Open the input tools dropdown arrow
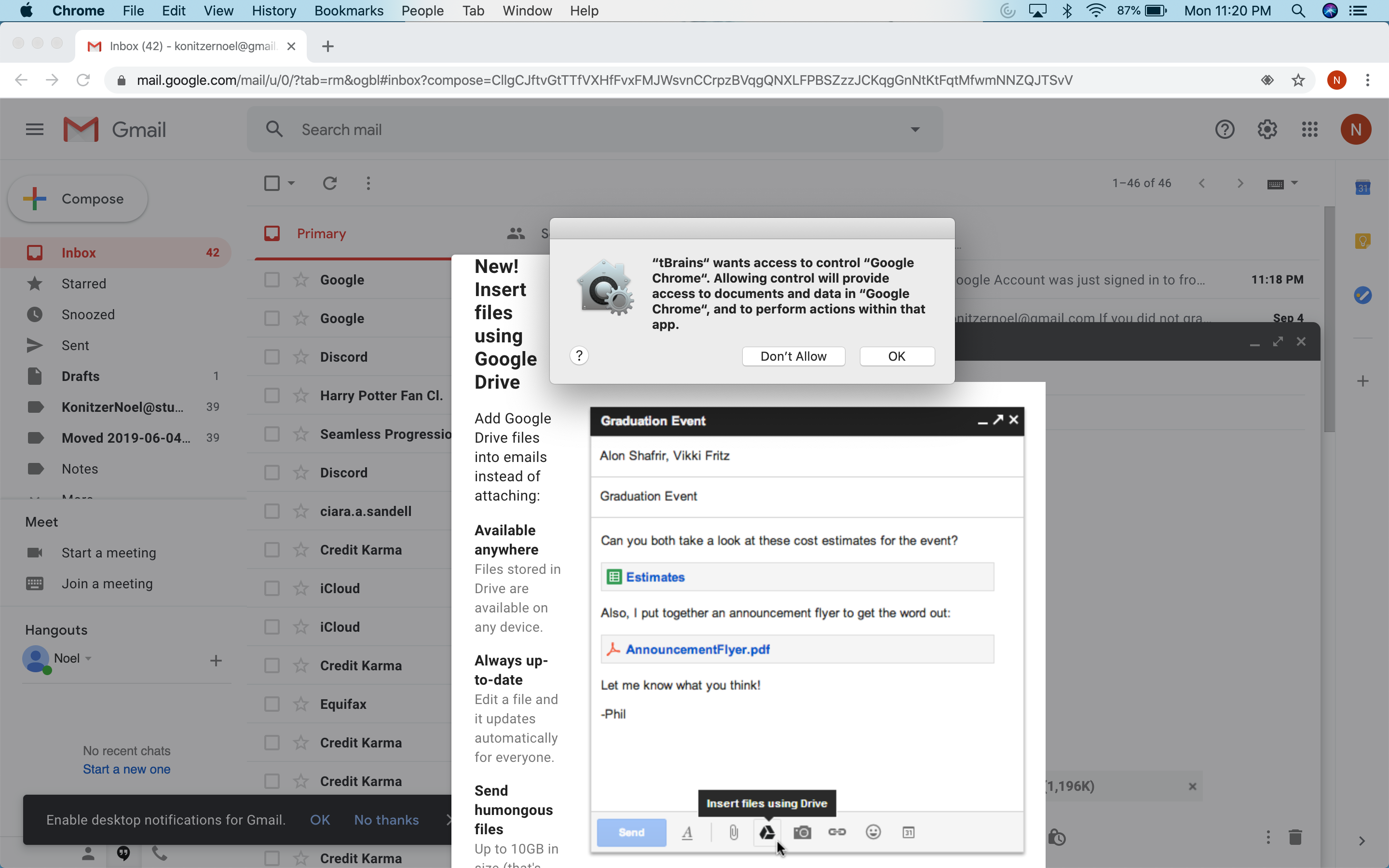This screenshot has width=1389, height=868. pyautogui.click(x=1294, y=183)
